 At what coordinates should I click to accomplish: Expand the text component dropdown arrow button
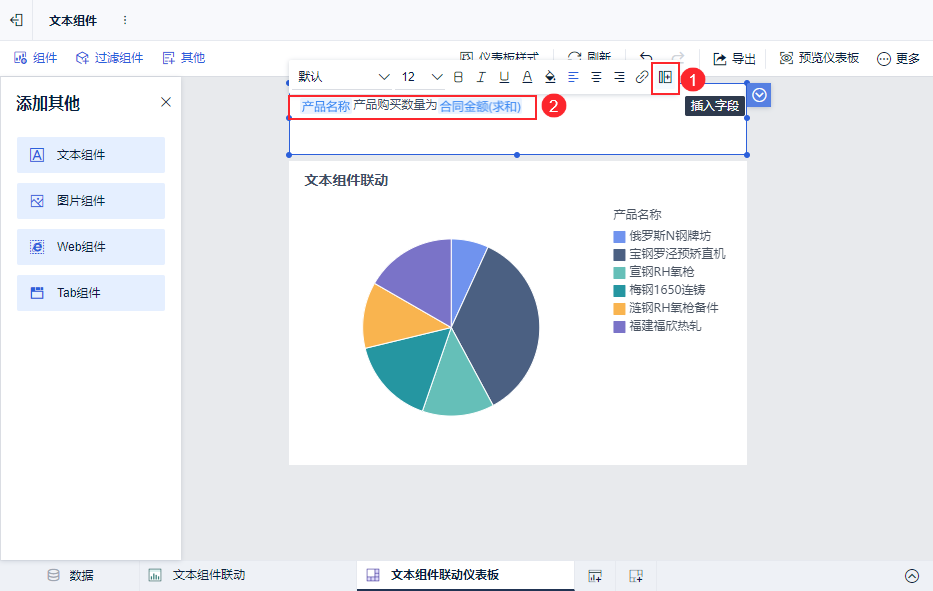[x=759, y=95]
